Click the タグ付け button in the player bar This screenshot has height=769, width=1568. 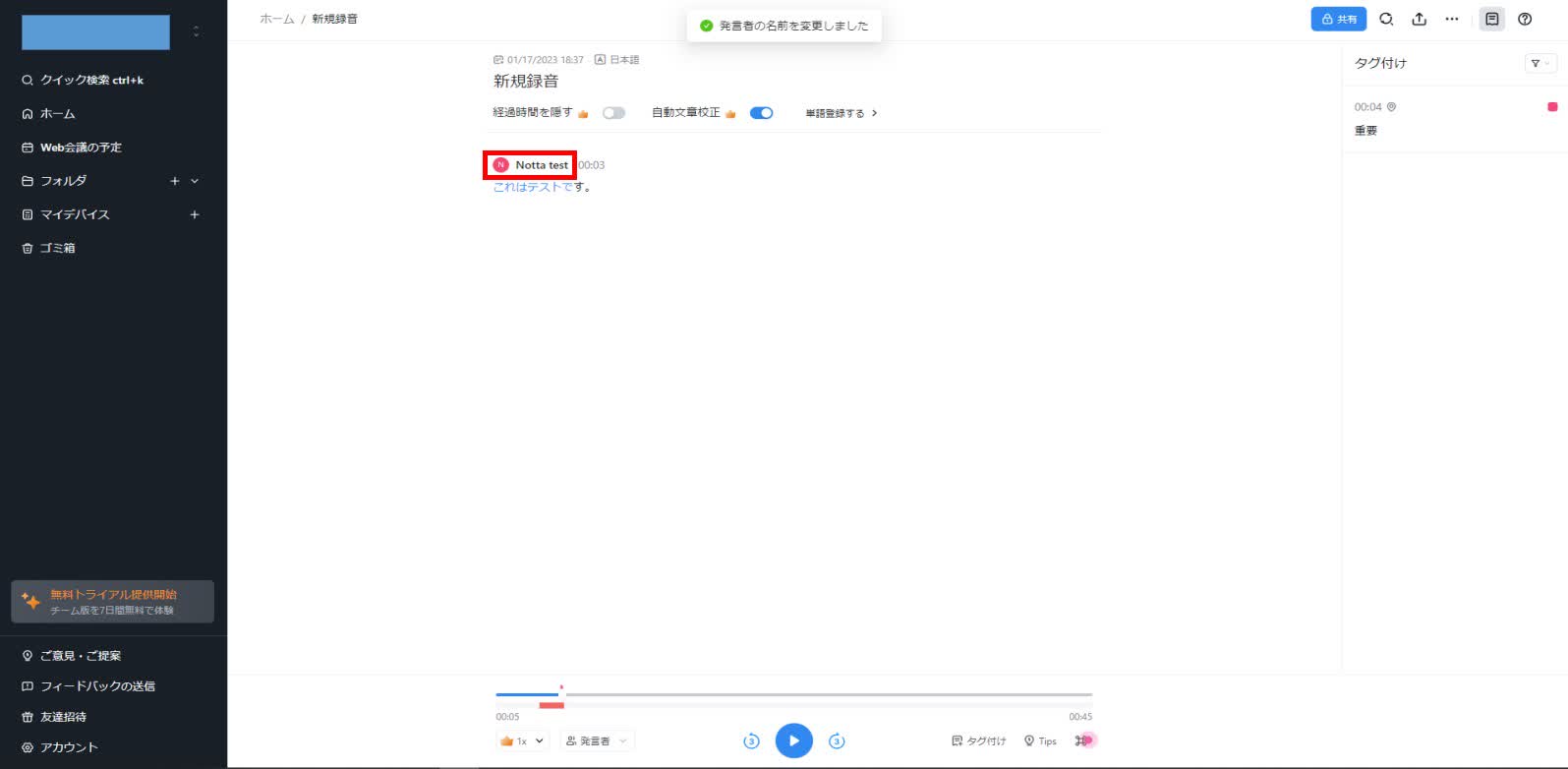coord(979,740)
